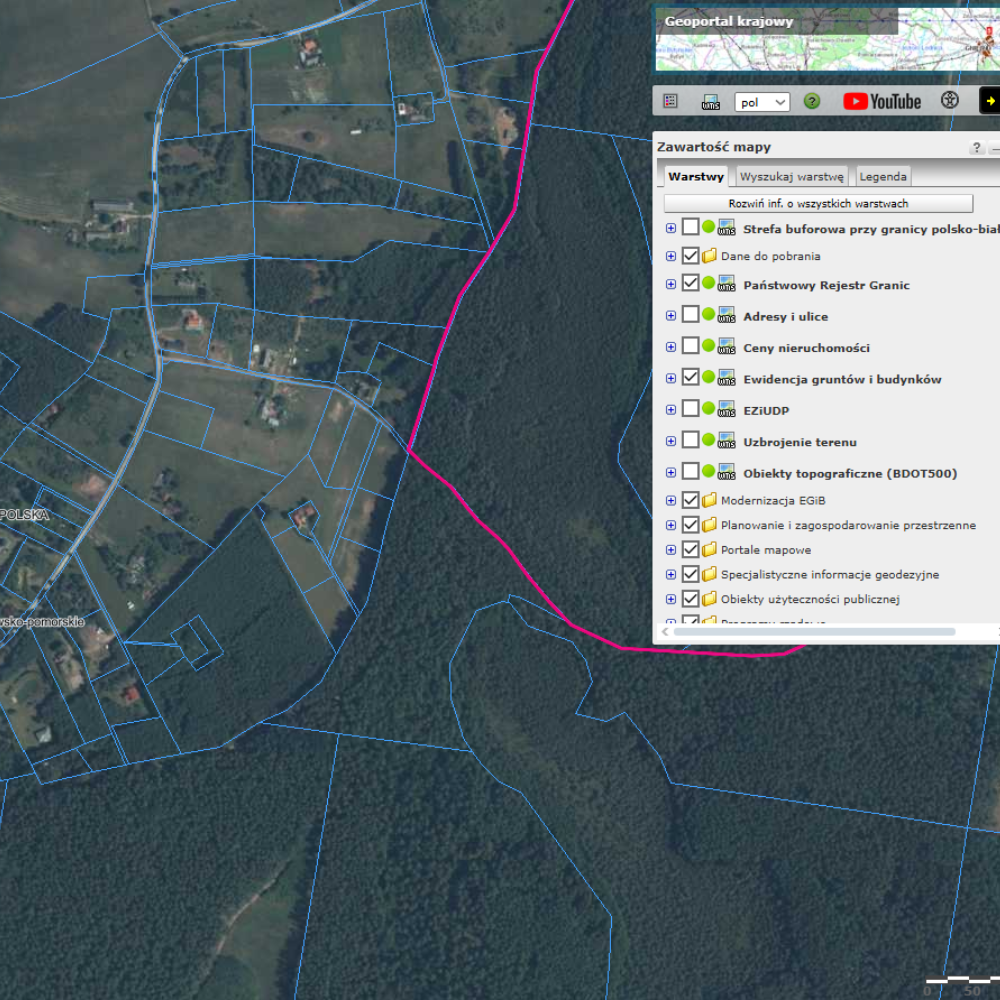Click the layer panel horizontal scrollbar
The height and width of the screenshot is (1000, 1000).
click(x=814, y=632)
